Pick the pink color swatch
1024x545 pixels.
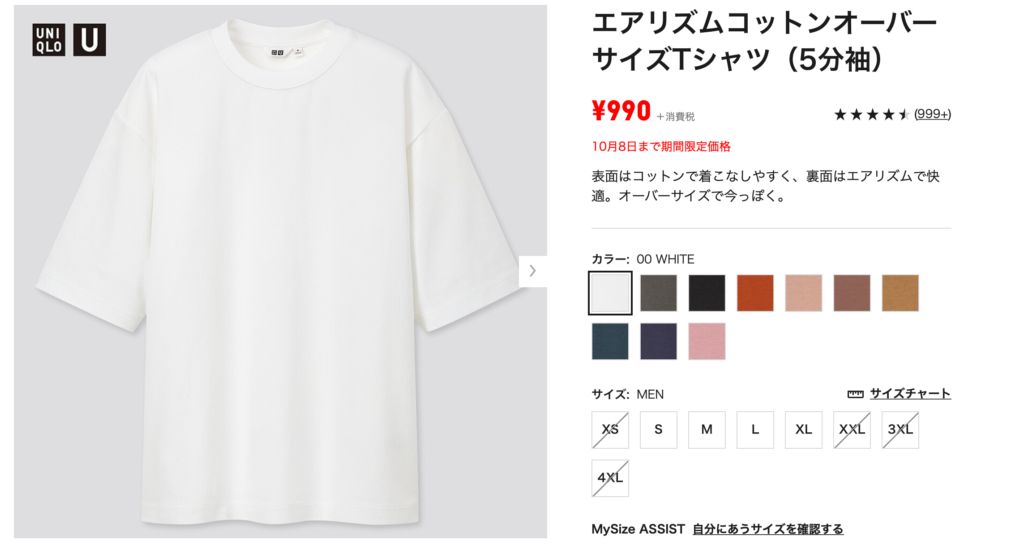707,341
